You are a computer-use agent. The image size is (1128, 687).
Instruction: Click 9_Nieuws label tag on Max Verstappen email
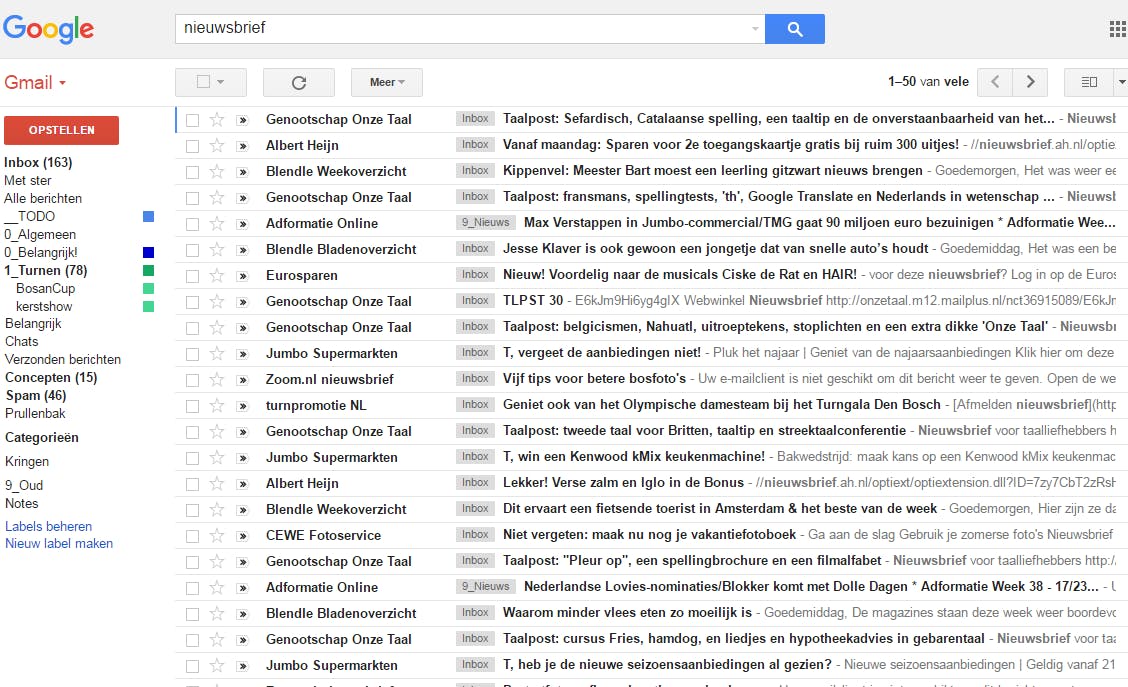pos(486,223)
